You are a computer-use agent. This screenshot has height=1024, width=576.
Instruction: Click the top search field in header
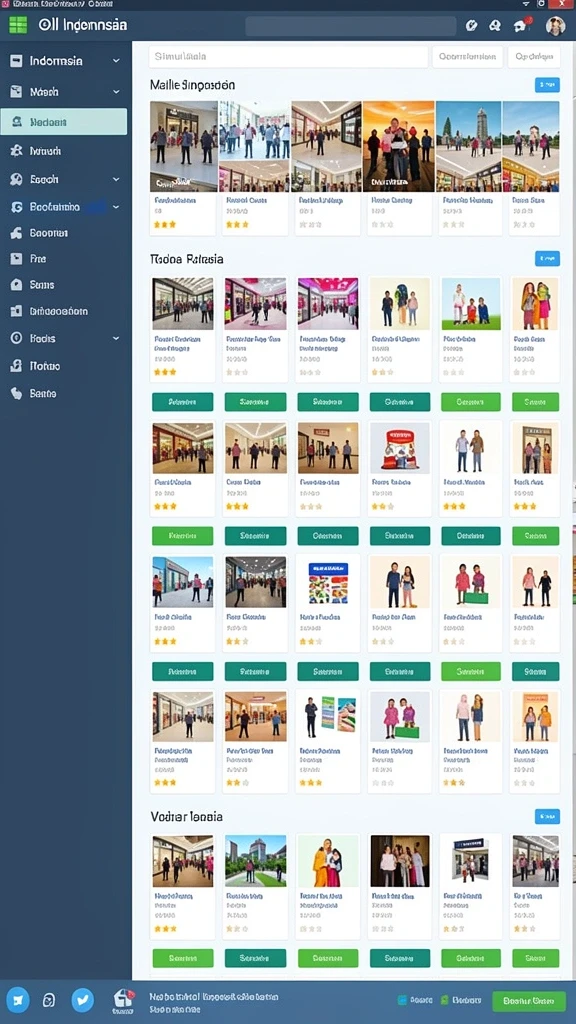pos(351,26)
